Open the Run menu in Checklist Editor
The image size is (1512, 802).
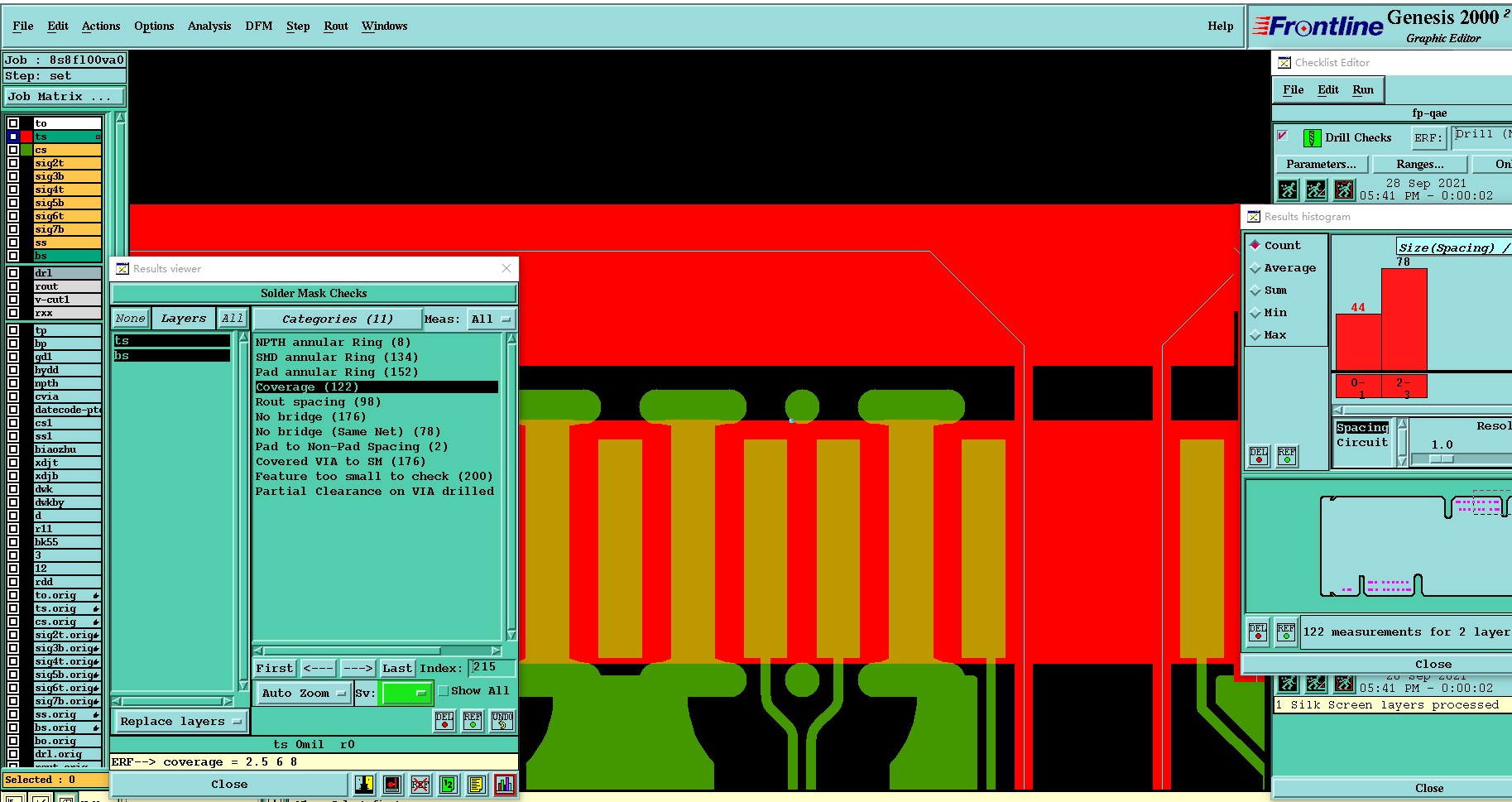pos(1363,90)
